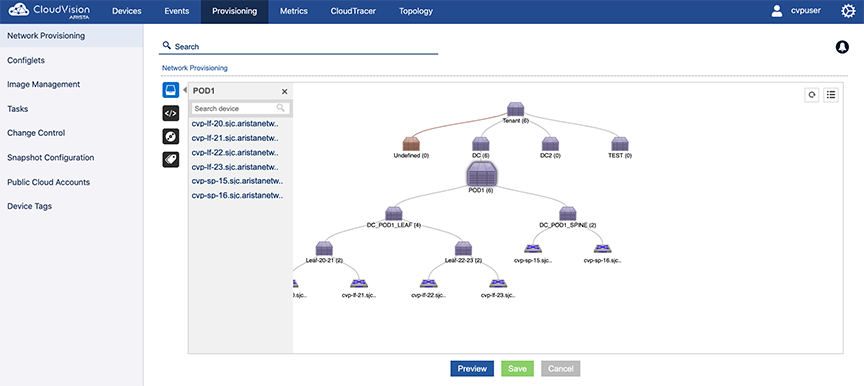Select the Leaf-22-23 (2) container
The height and width of the screenshot is (386, 864).
tap(463, 248)
